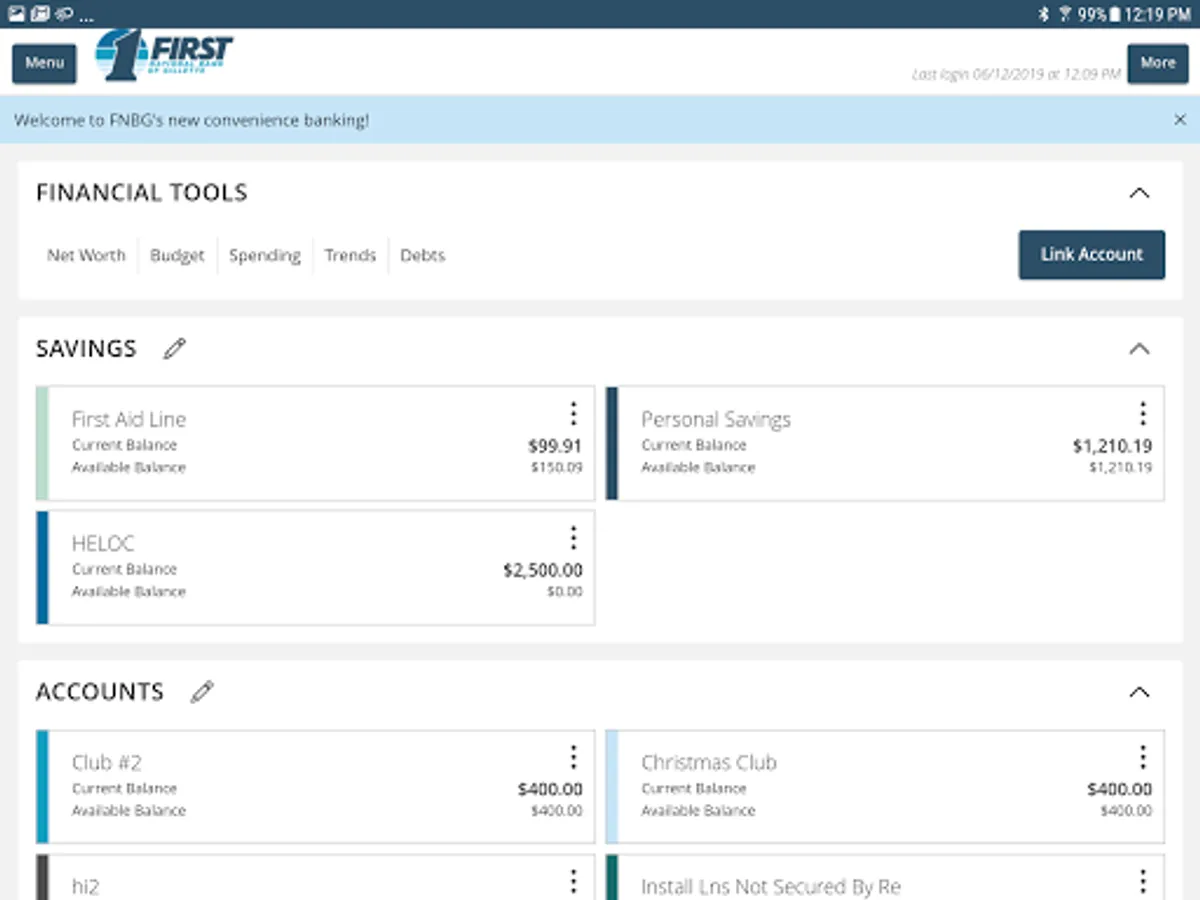Open the Christmas Club account
The width and height of the screenshot is (1200, 900).
(885, 786)
